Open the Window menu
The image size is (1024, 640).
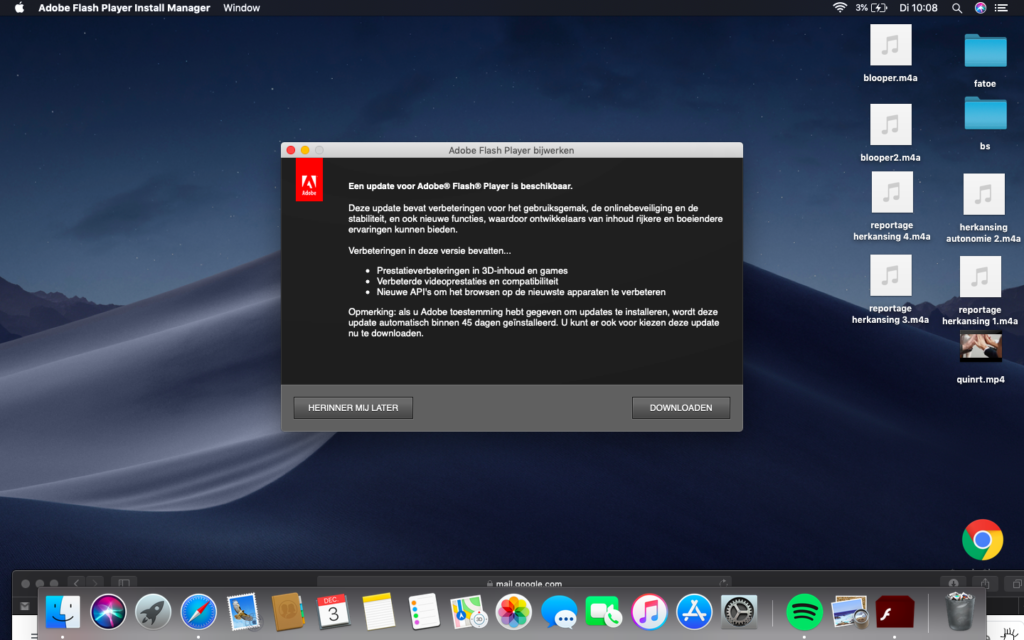coord(241,8)
